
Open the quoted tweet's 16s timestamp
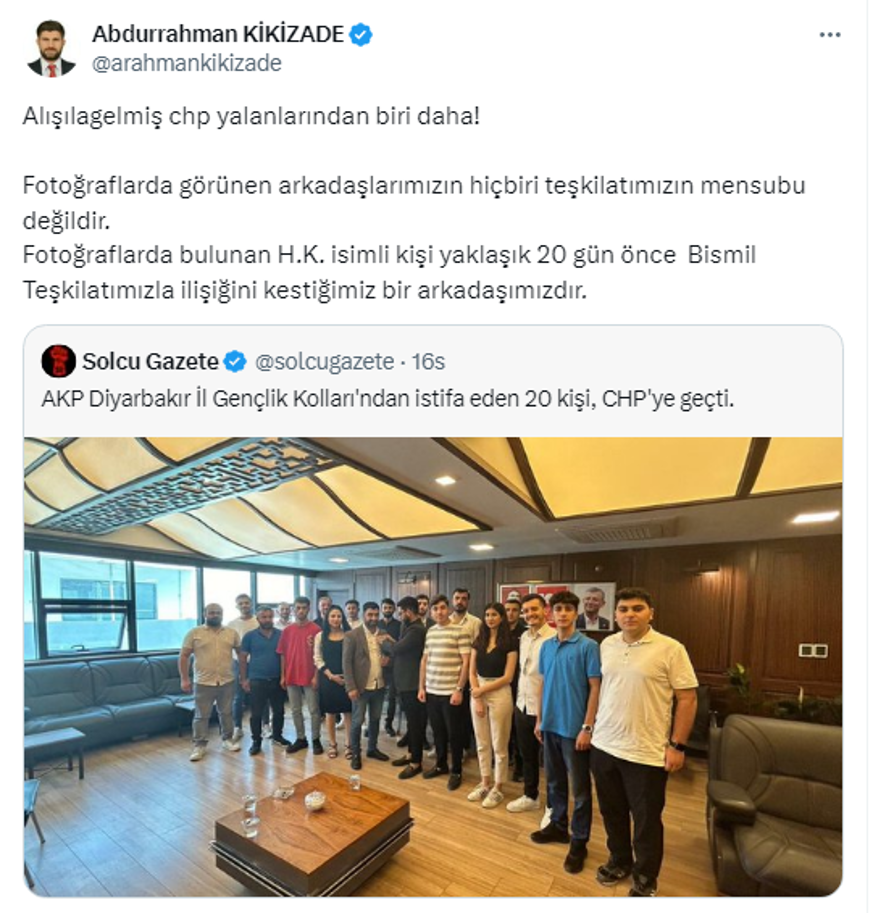[x=428, y=362]
